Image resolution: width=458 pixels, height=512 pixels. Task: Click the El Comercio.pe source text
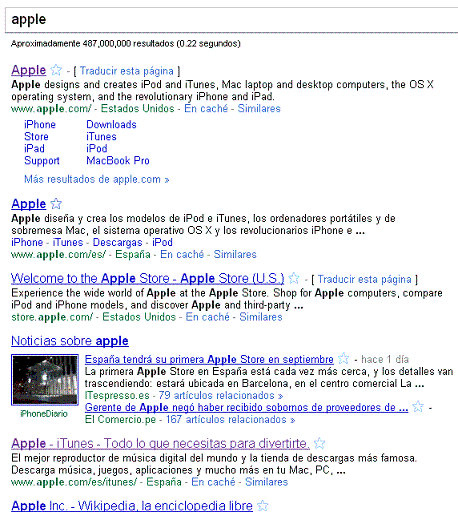(120, 419)
